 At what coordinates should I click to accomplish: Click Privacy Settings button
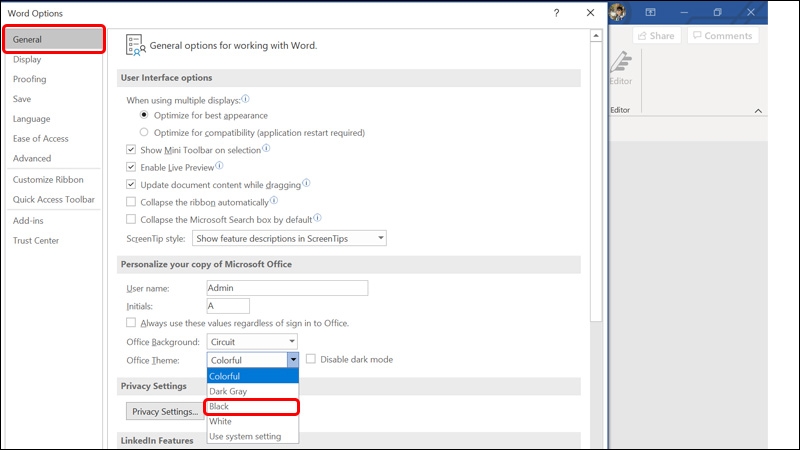pos(165,411)
